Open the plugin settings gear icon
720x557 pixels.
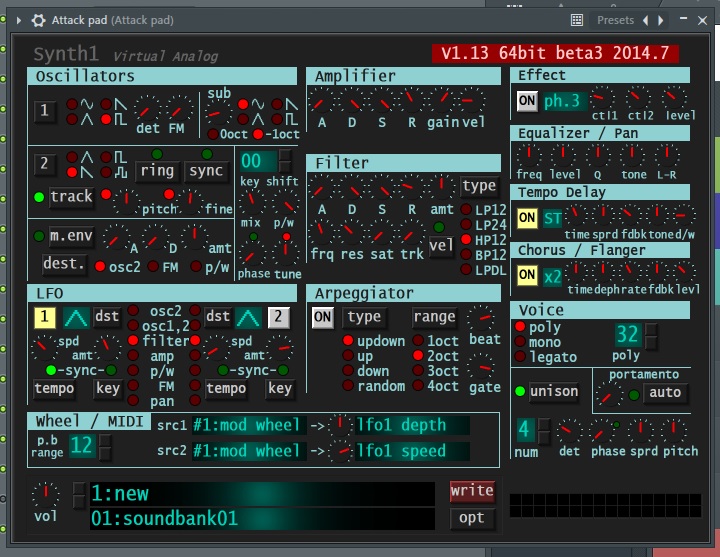pos(38,20)
